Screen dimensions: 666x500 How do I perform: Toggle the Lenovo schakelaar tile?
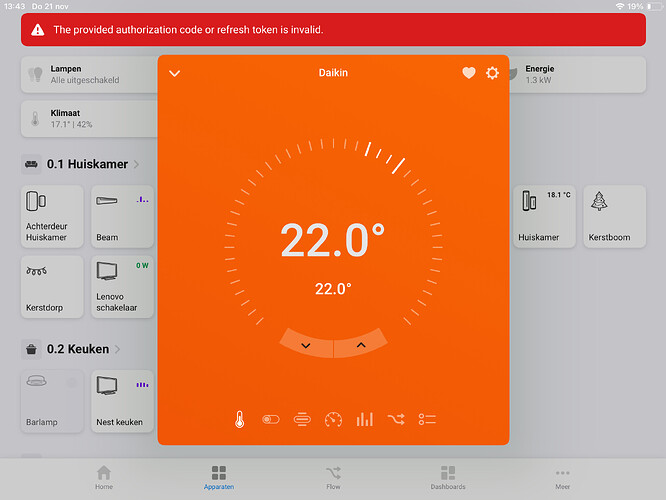point(122,287)
